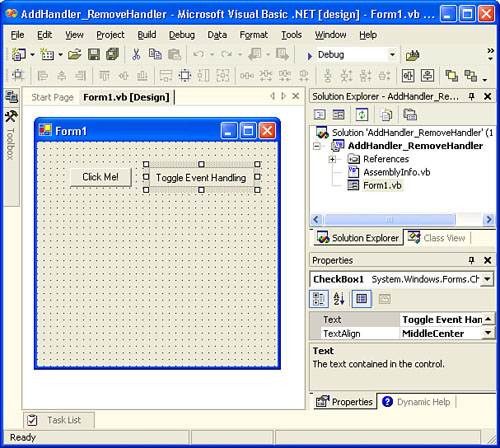Toggle the auto-hide pin on Properties panel
Image resolution: width=500 pixels, height=448 pixels.
(x=471, y=260)
